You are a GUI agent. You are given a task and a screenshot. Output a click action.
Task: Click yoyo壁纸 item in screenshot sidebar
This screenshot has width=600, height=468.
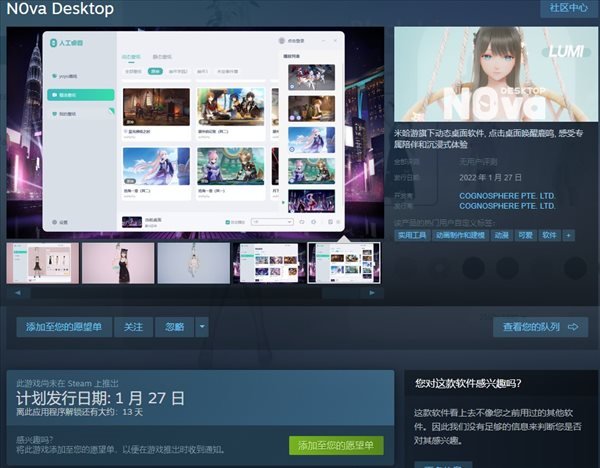tap(65, 76)
